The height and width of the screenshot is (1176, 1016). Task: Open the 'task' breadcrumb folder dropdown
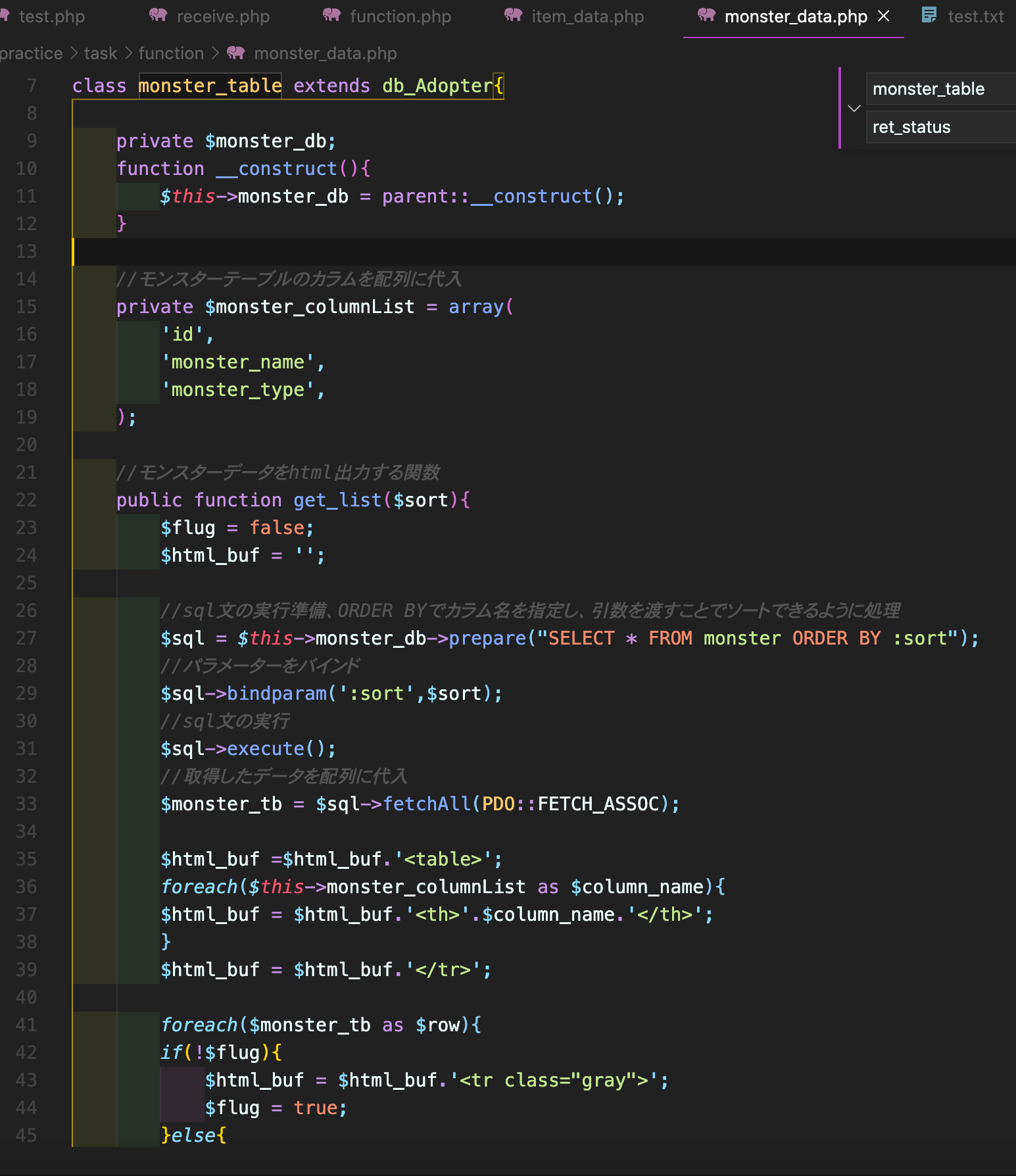pos(101,53)
